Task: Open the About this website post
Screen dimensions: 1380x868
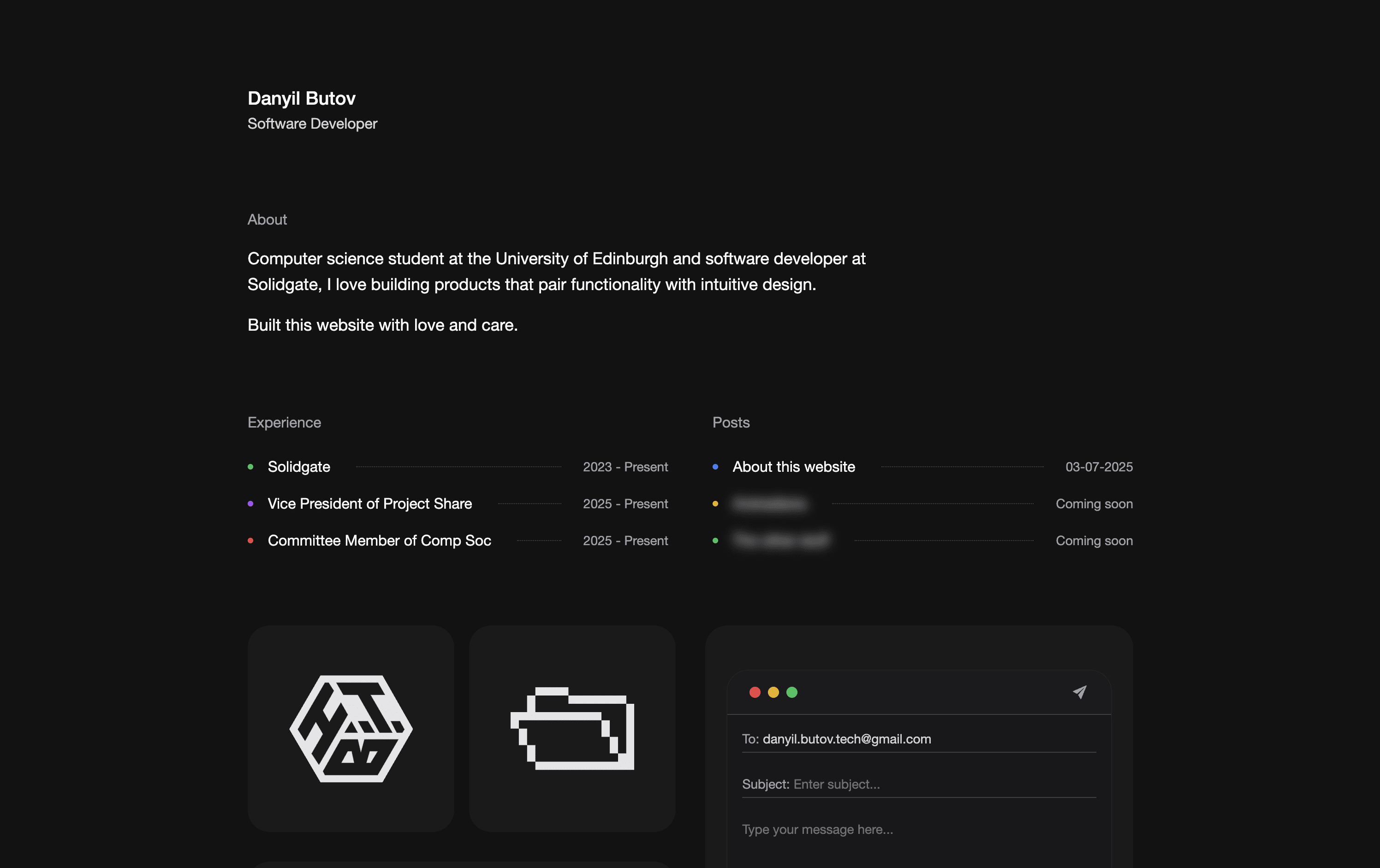Action: [x=793, y=467]
